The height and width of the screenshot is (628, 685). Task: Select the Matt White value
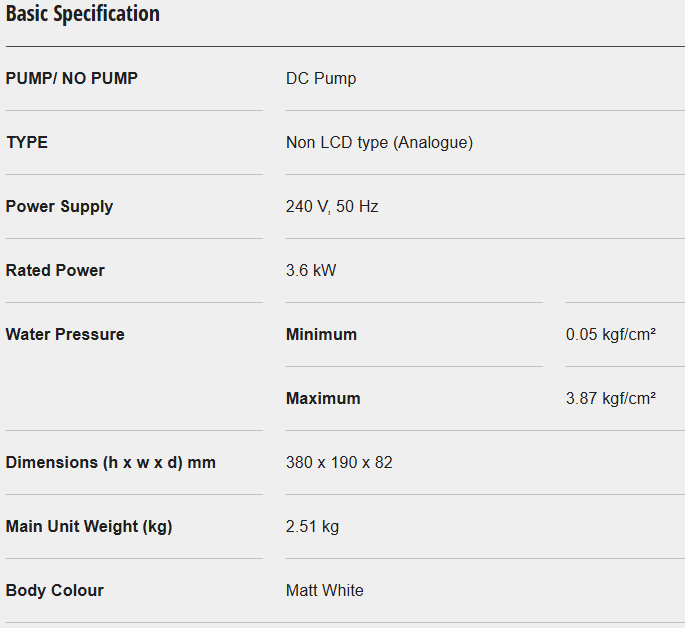coord(325,590)
